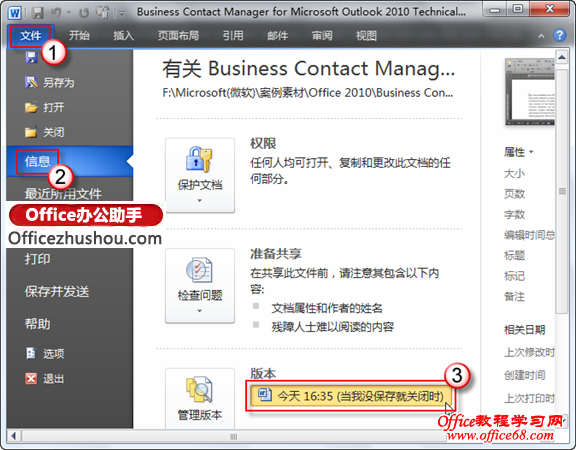The height and width of the screenshot is (450, 576).
Task: Choose 另存为 in backstage menu
Action: coord(50,83)
